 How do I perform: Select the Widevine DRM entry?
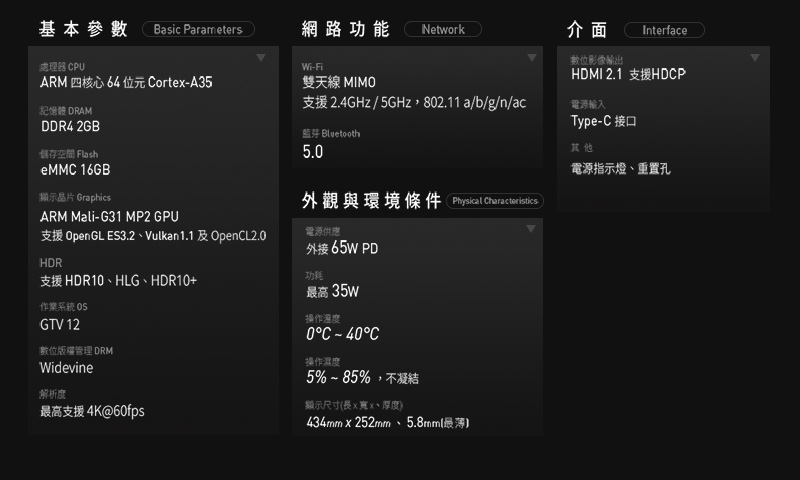[66, 368]
